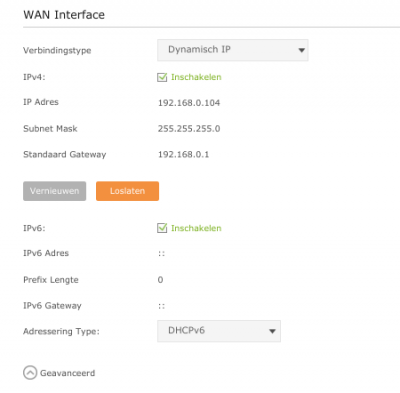The height and width of the screenshot is (393, 400).
Task: Click the green Inschakelen label beside IPv4
Action: 196,77
